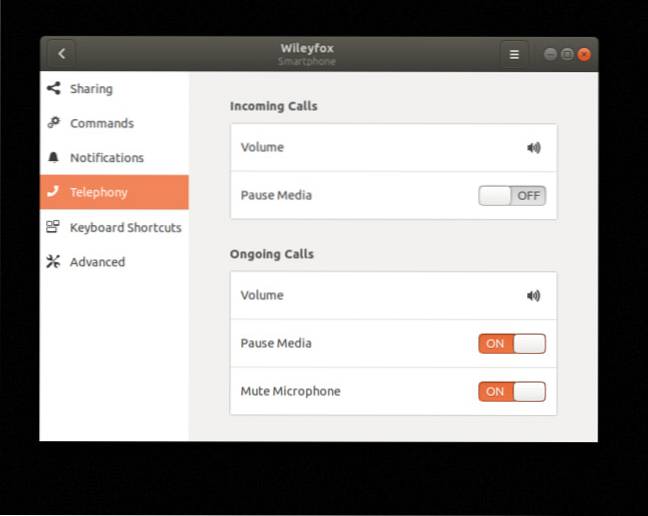Click the back arrow in header bar
This screenshot has width=648, height=516.
[x=62, y=54]
